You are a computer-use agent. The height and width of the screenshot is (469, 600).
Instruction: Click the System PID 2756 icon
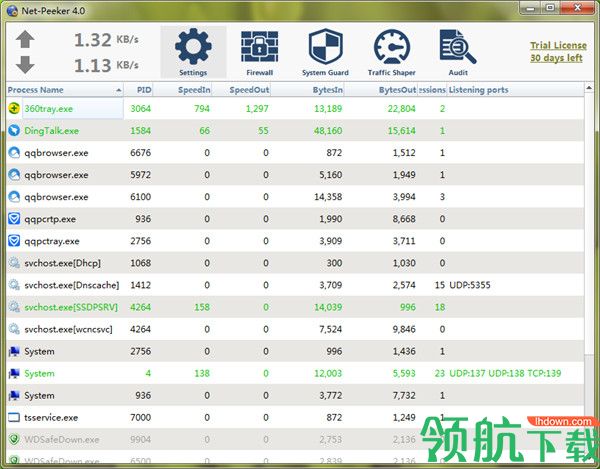click(x=14, y=351)
